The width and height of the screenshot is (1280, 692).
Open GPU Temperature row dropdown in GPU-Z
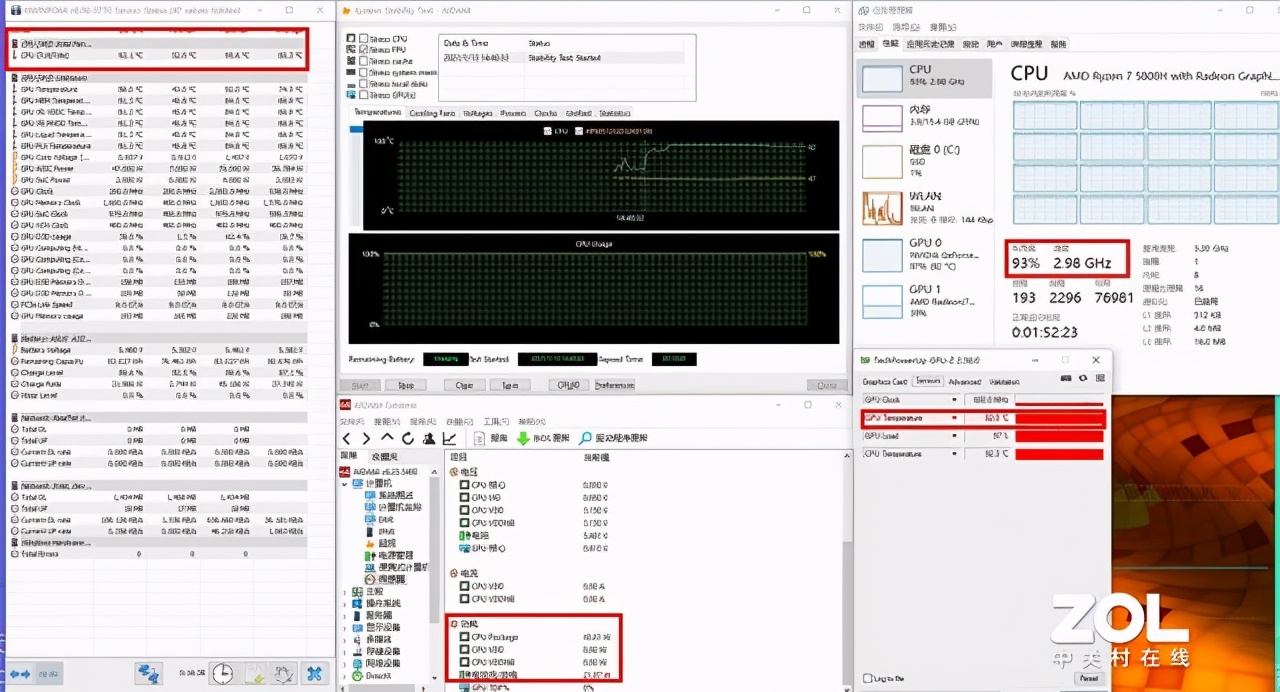pyautogui.click(x=954, y=418)
